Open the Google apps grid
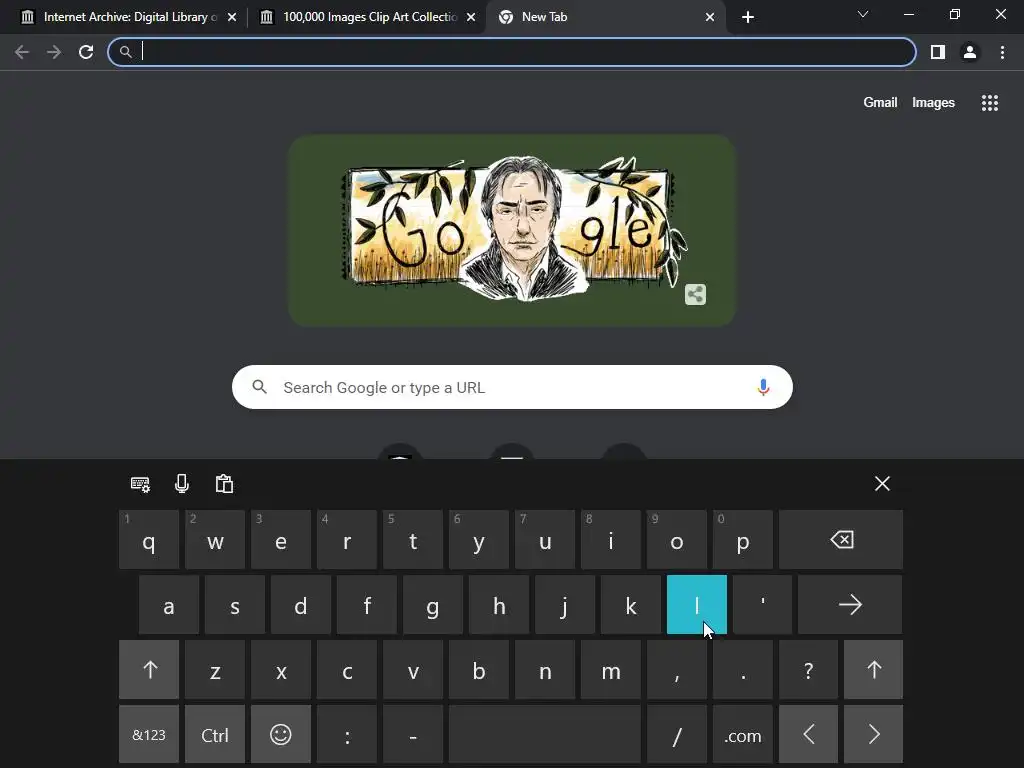Screen dimensions: 1024x768 990,103
